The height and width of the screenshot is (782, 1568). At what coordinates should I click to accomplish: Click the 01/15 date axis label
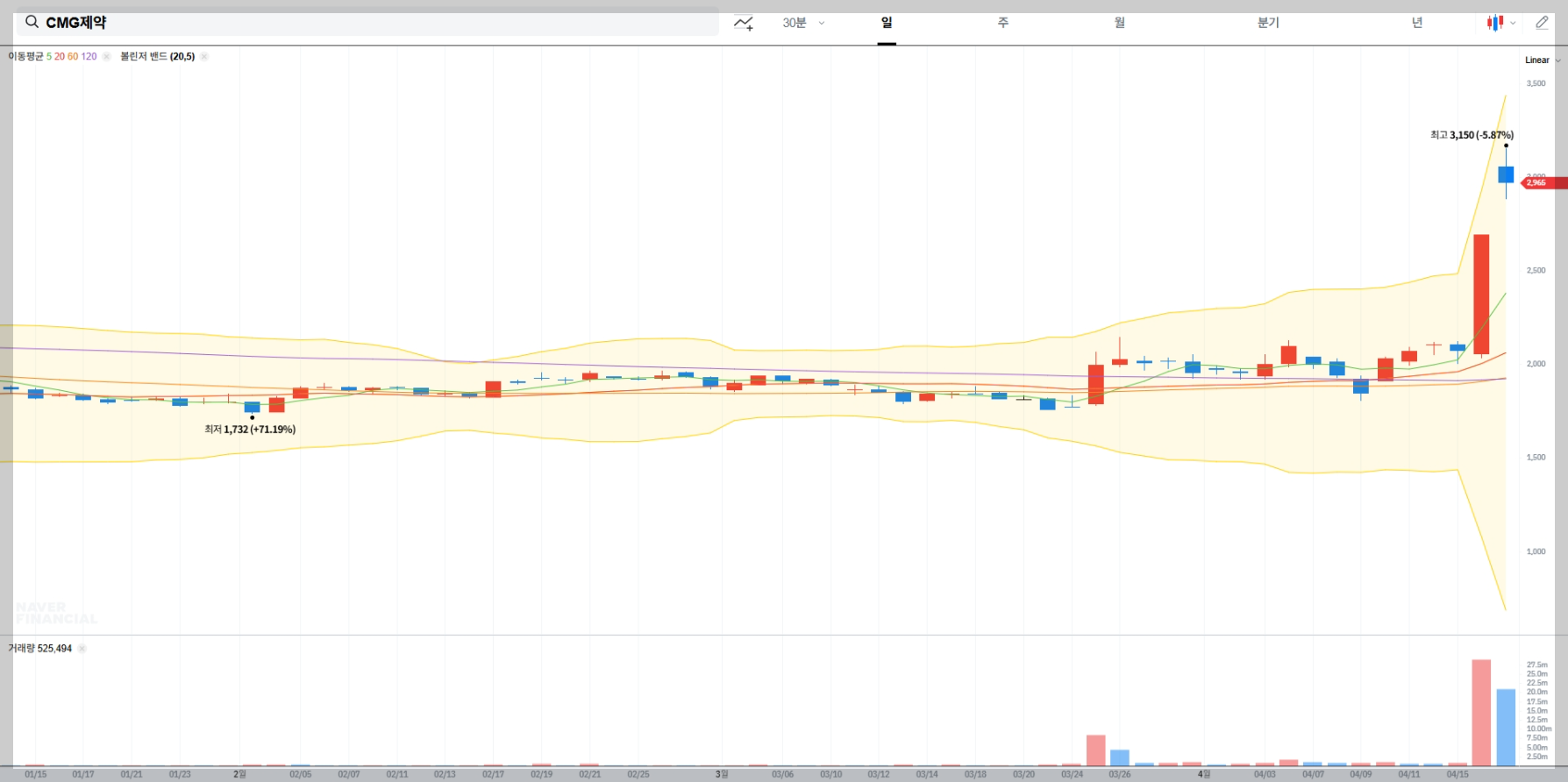[36, 774]
